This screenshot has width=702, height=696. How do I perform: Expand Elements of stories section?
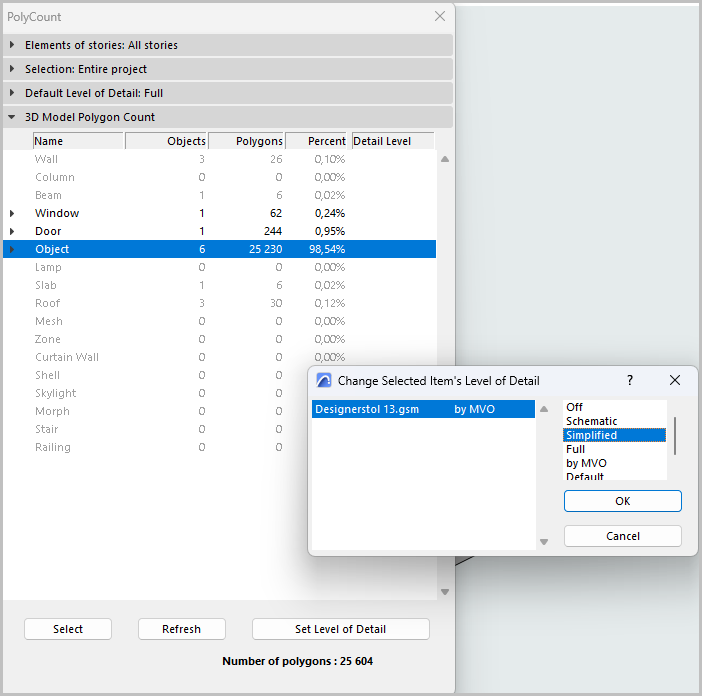point(12,45)
